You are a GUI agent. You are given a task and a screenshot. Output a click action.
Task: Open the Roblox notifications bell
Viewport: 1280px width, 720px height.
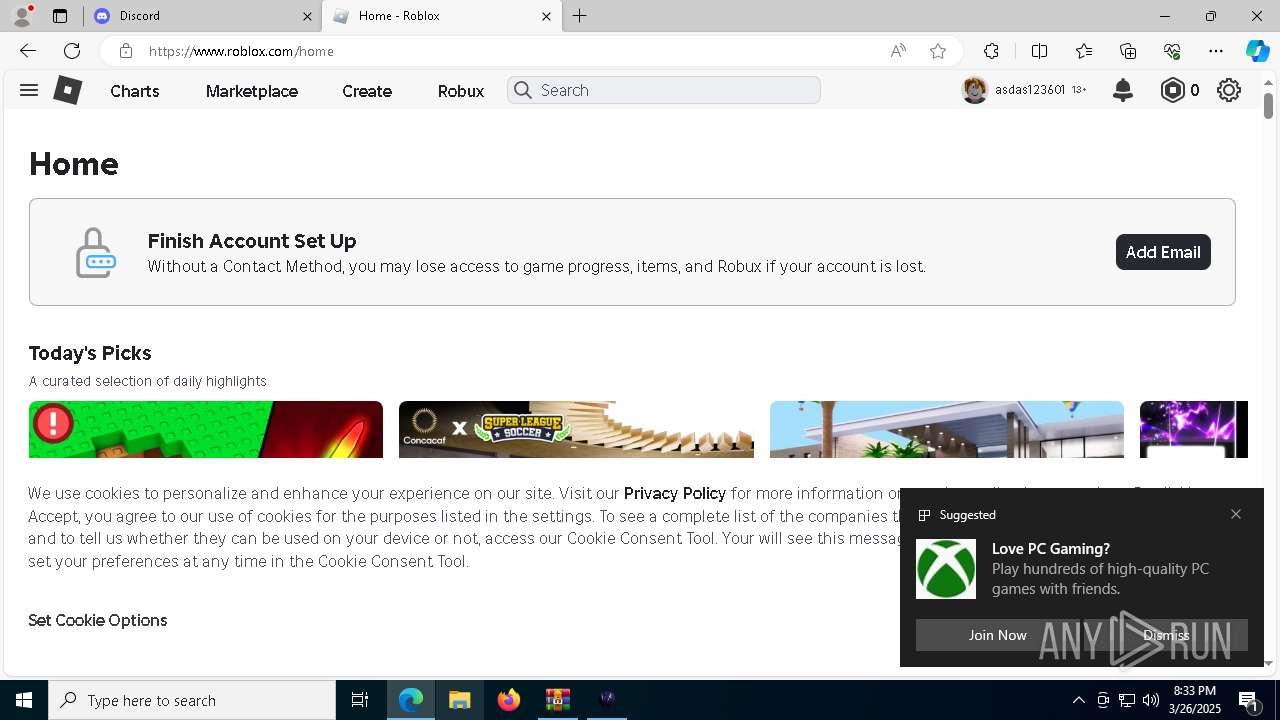coord(1123,90)
